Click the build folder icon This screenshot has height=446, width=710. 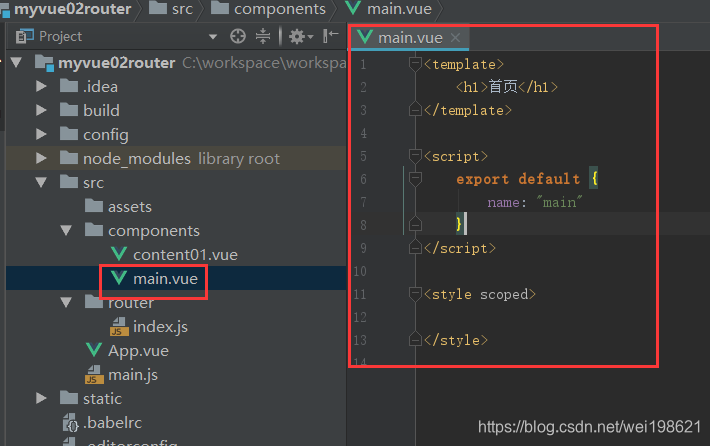[x=69, y=110]
